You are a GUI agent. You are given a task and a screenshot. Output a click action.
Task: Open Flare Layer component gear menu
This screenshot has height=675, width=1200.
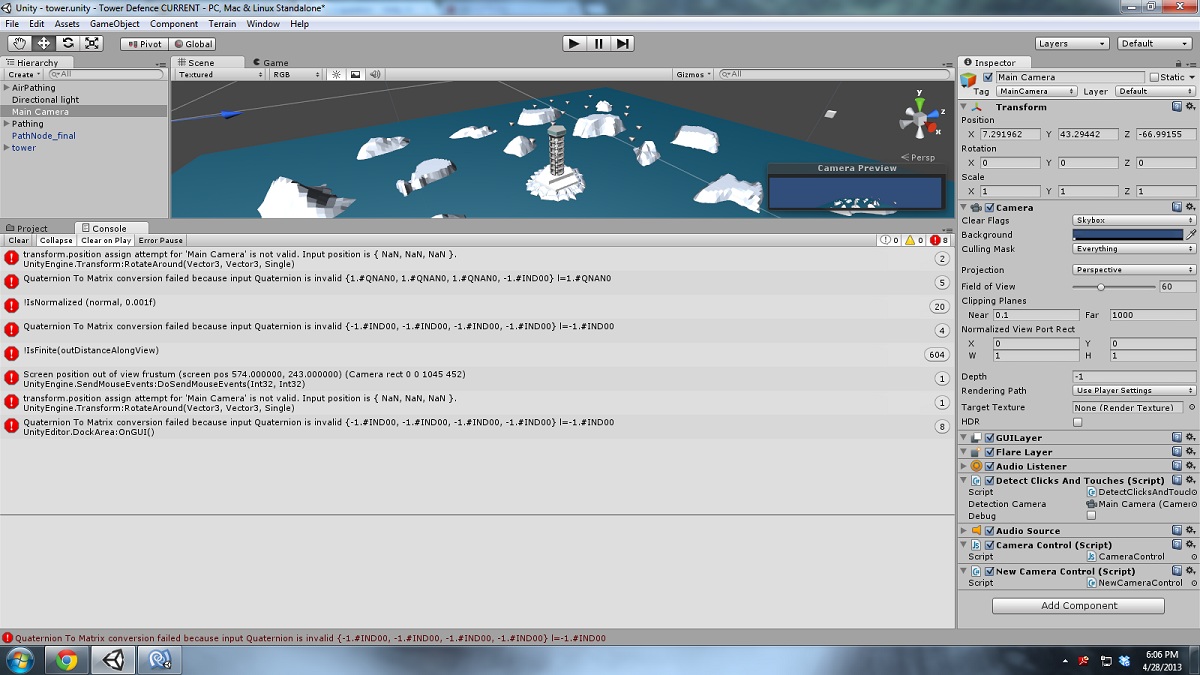(x=1190, y=451)
